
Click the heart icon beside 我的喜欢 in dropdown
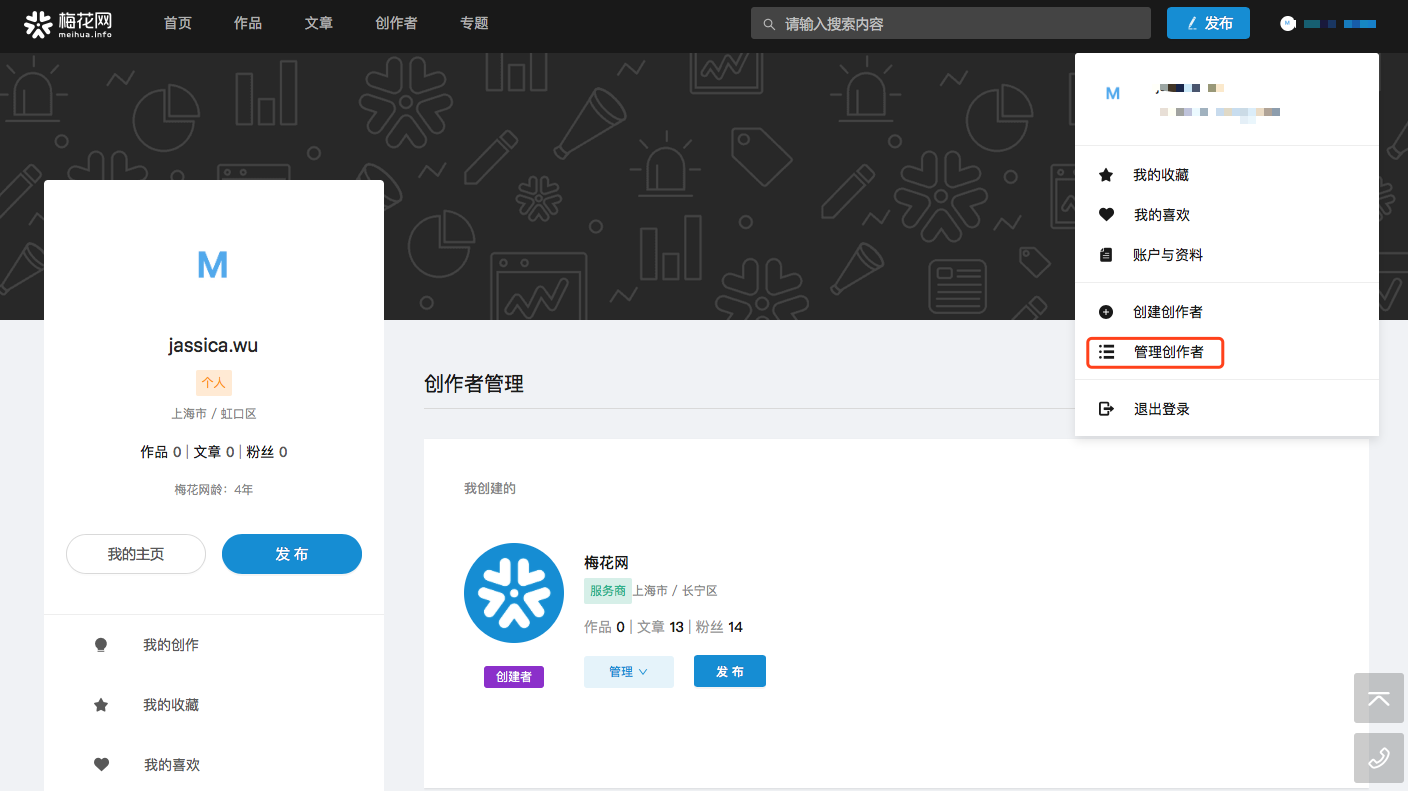click(1106, 215)
